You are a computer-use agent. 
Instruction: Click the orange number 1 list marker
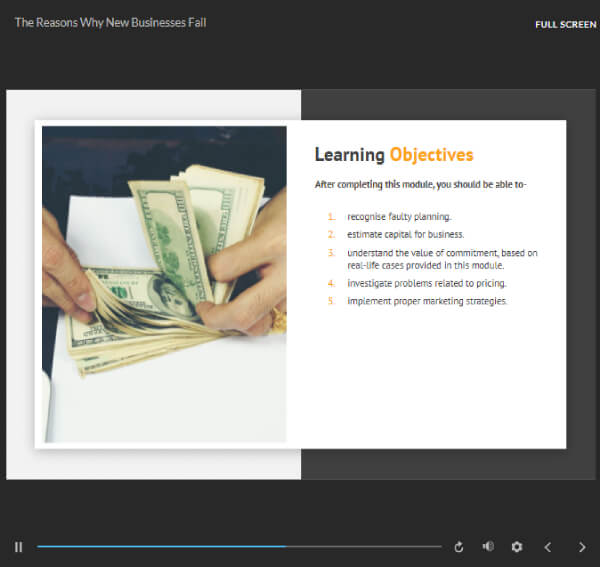[x=331, y=217]
